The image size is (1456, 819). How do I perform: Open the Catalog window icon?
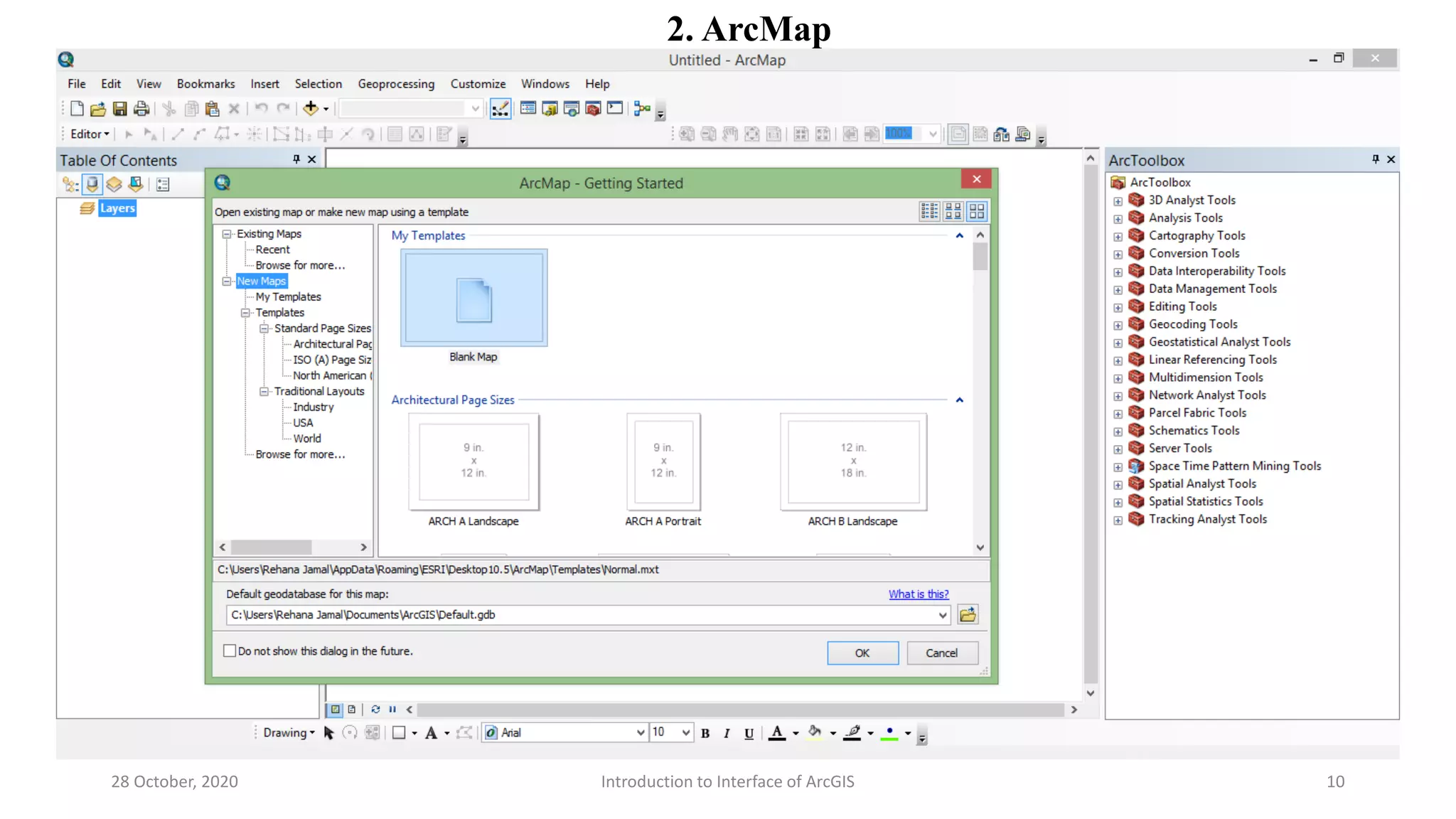click(550, 109)
